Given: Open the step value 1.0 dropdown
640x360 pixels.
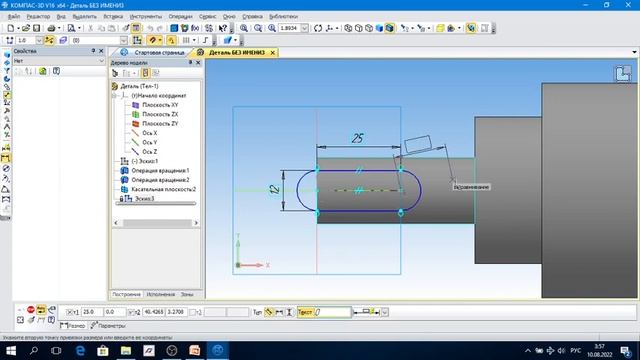Looking at the screenshot, I should point(39,40).
